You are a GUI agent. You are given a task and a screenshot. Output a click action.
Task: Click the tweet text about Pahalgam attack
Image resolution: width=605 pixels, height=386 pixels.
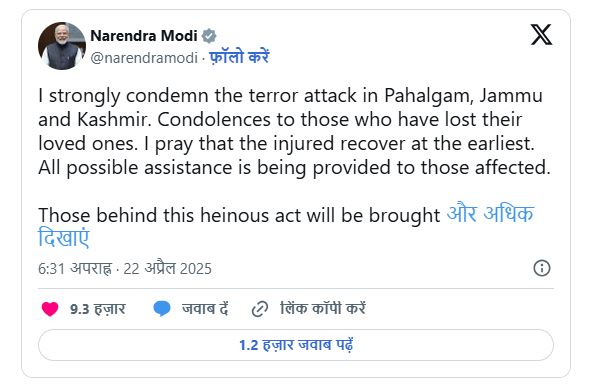click(294, 132)
